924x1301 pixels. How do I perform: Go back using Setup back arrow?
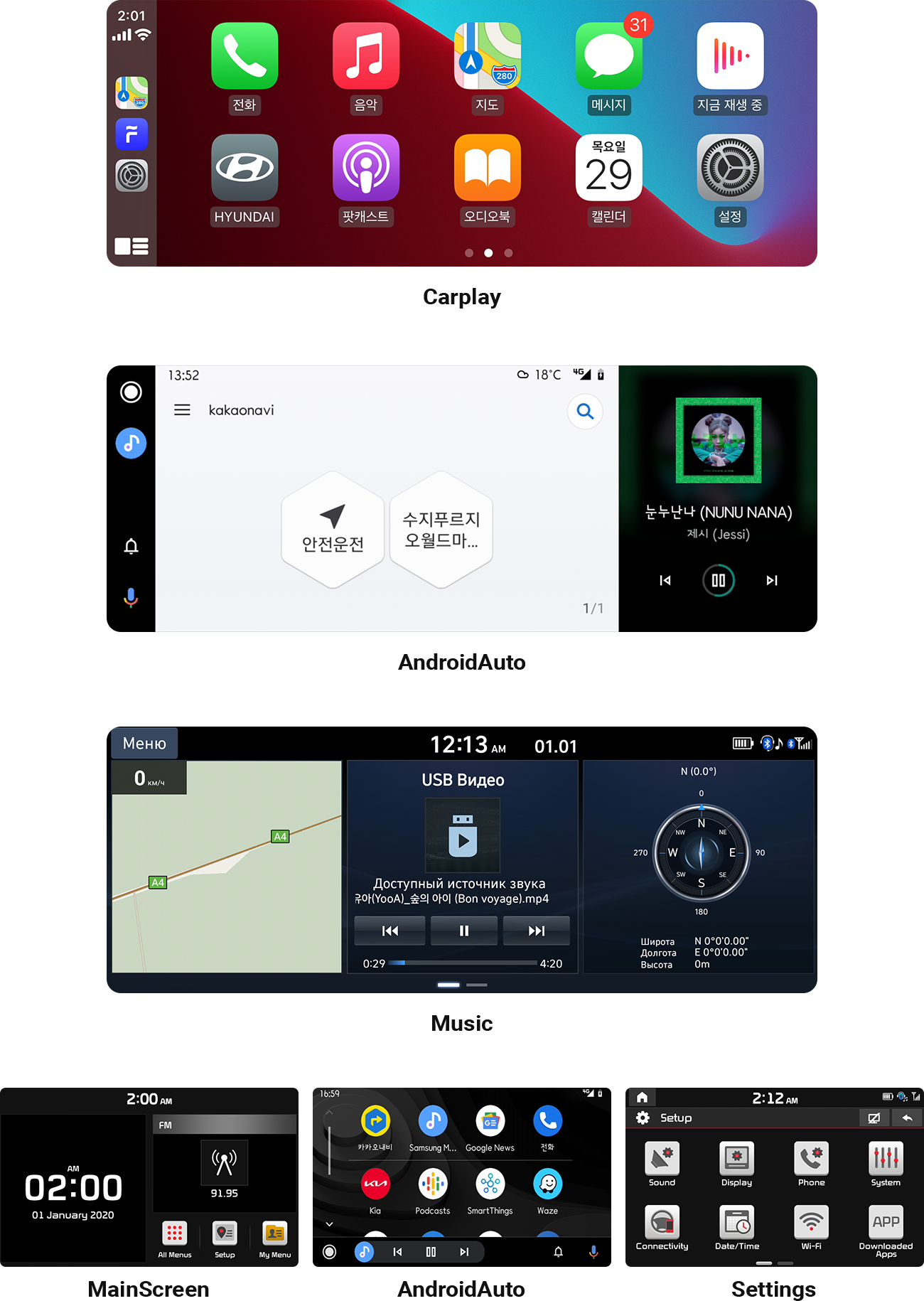[907, 1118]
